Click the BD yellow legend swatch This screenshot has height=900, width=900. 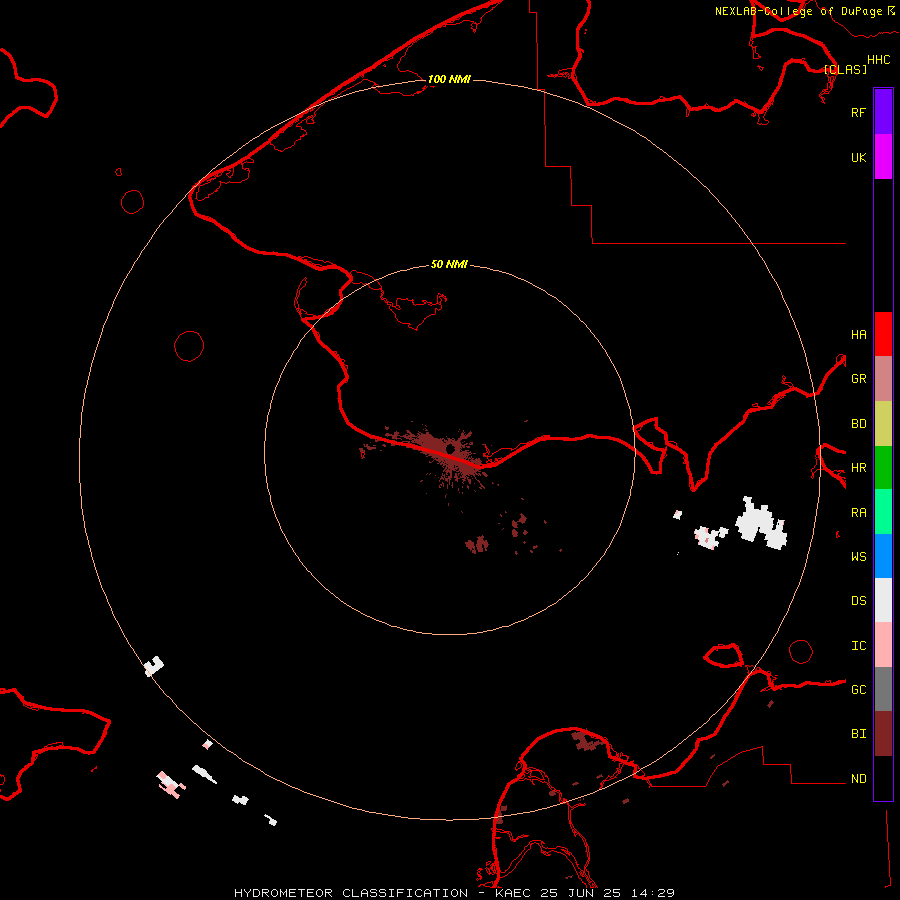pos(883,424)
